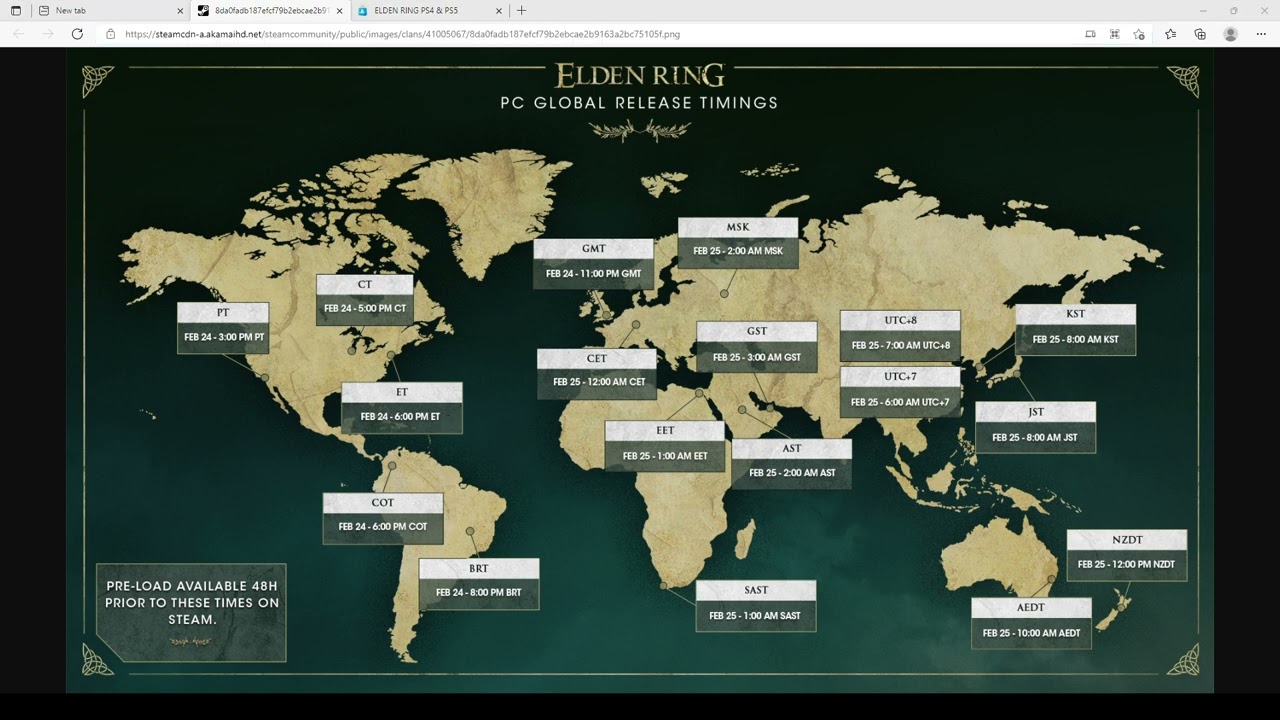1280x720 pixels.
Task: Open the tab actions menu icon
Action: point(16,10)
